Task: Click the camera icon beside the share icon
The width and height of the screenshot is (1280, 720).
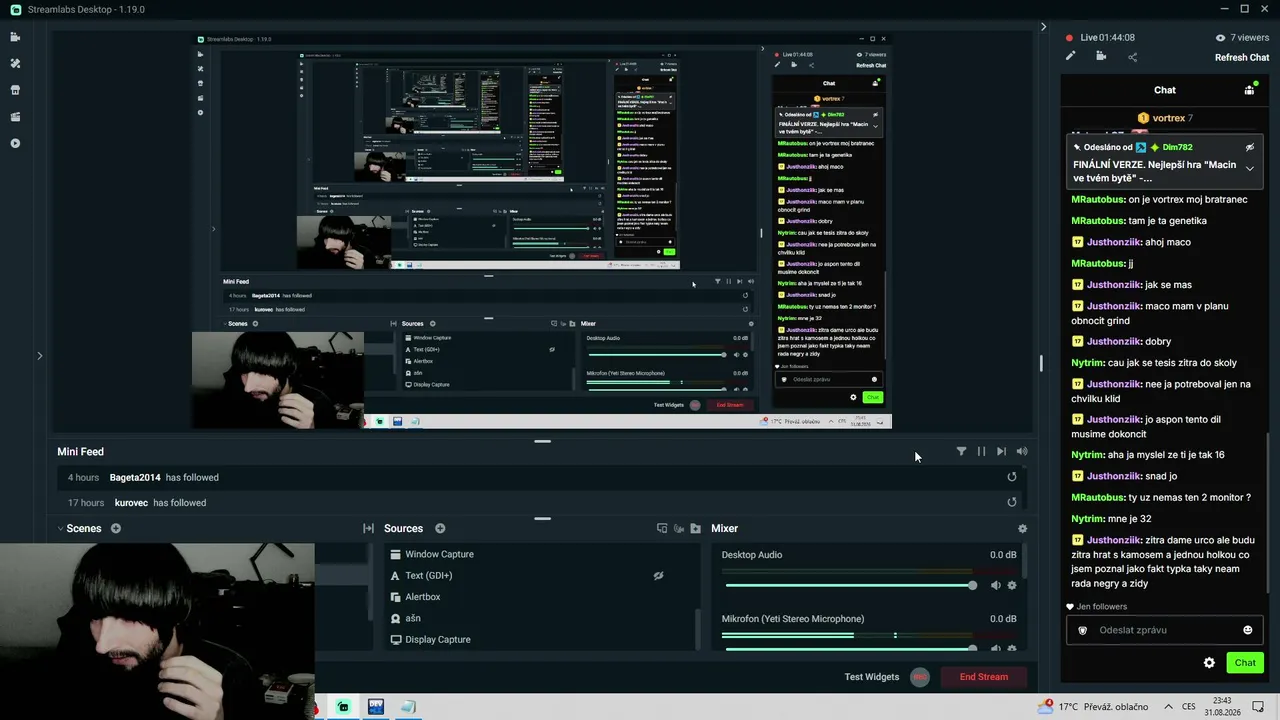Action: tap(1101, 56)
